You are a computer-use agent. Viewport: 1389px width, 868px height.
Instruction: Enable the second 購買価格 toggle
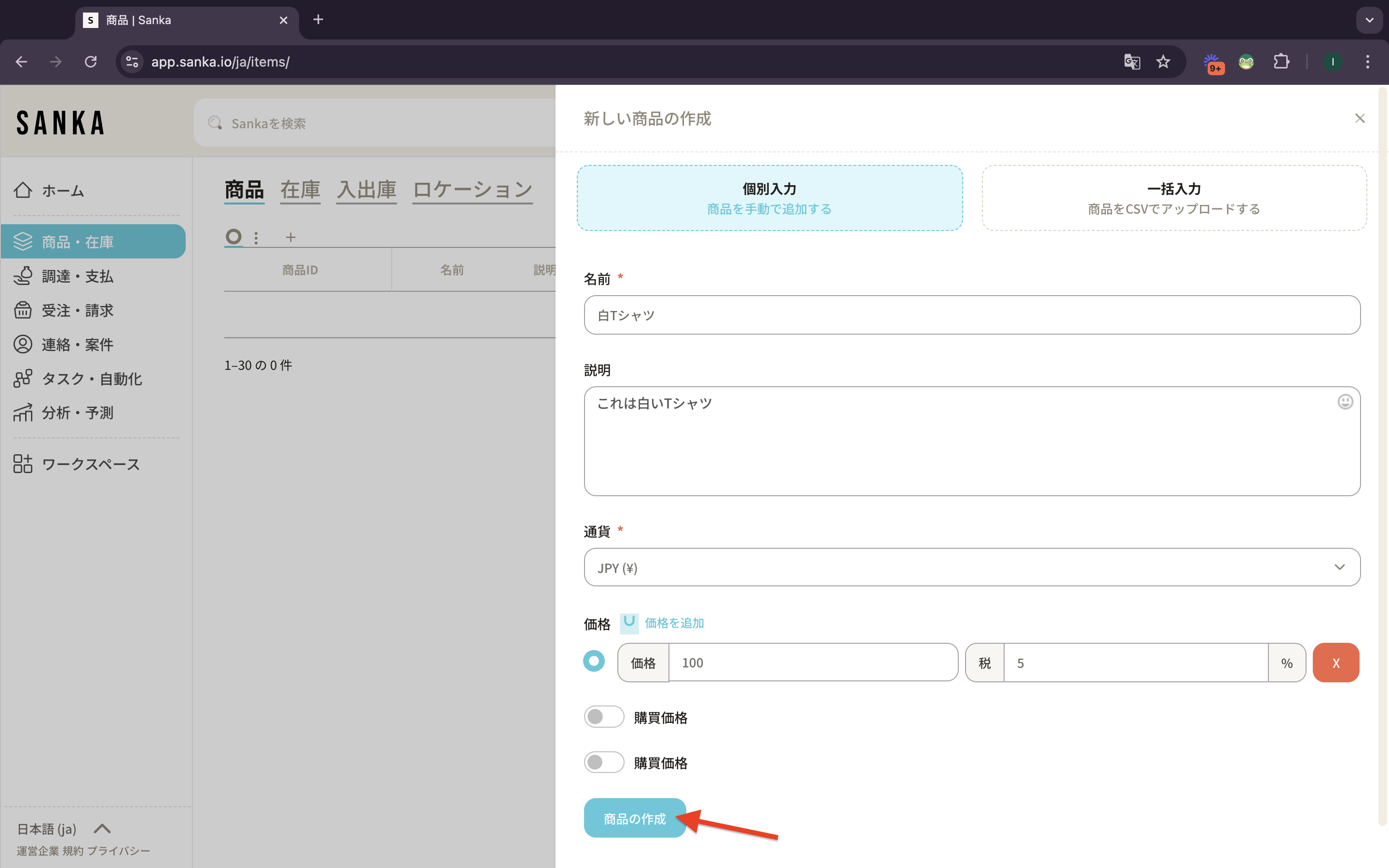tap(603, 762)
